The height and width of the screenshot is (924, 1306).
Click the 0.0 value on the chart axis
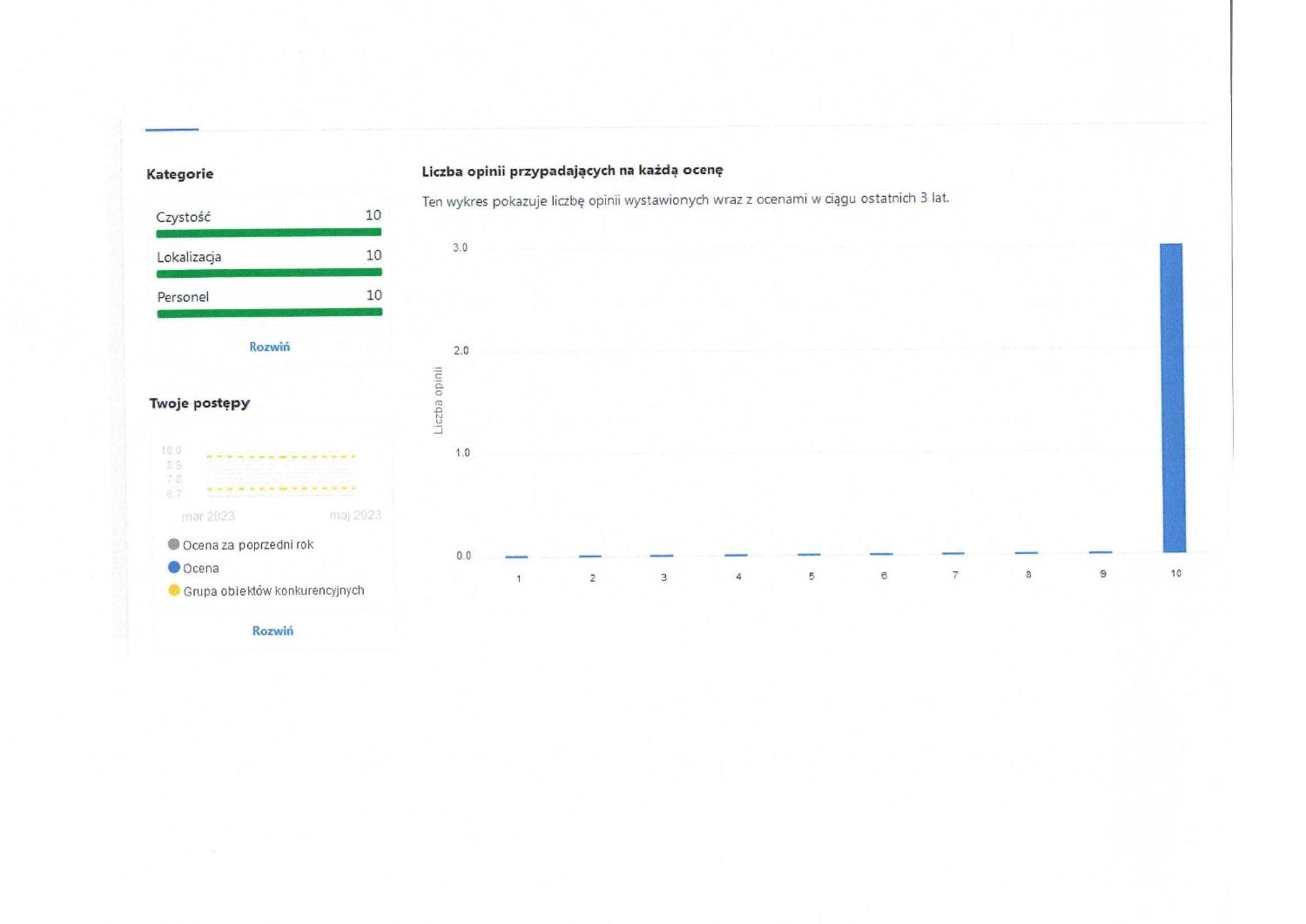click(x=464, y=556)
